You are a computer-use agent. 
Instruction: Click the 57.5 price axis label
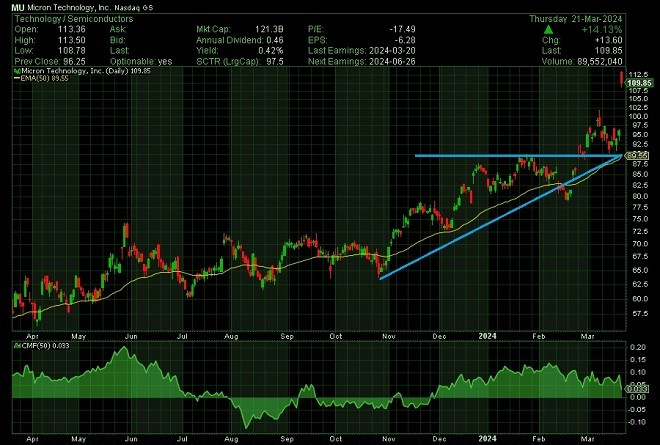click(x=640, y=314)
